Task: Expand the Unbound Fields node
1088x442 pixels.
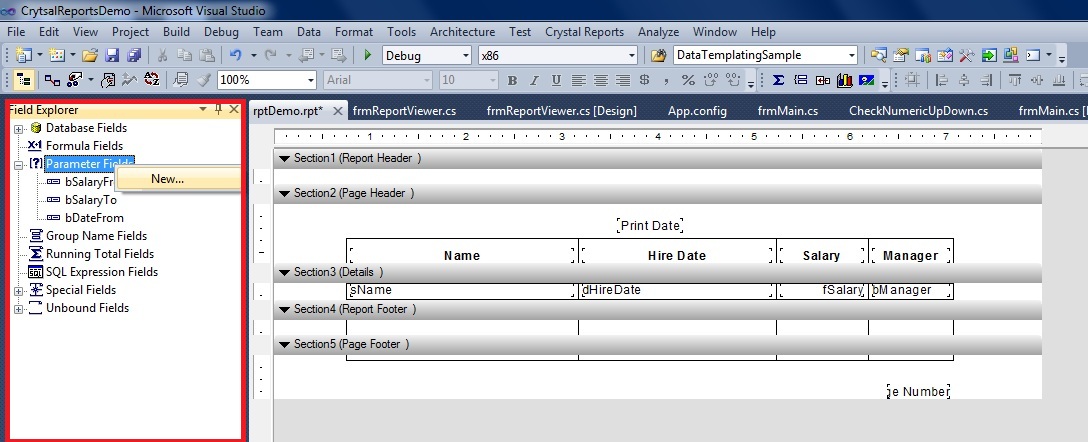Action: (x=18, y=309)
